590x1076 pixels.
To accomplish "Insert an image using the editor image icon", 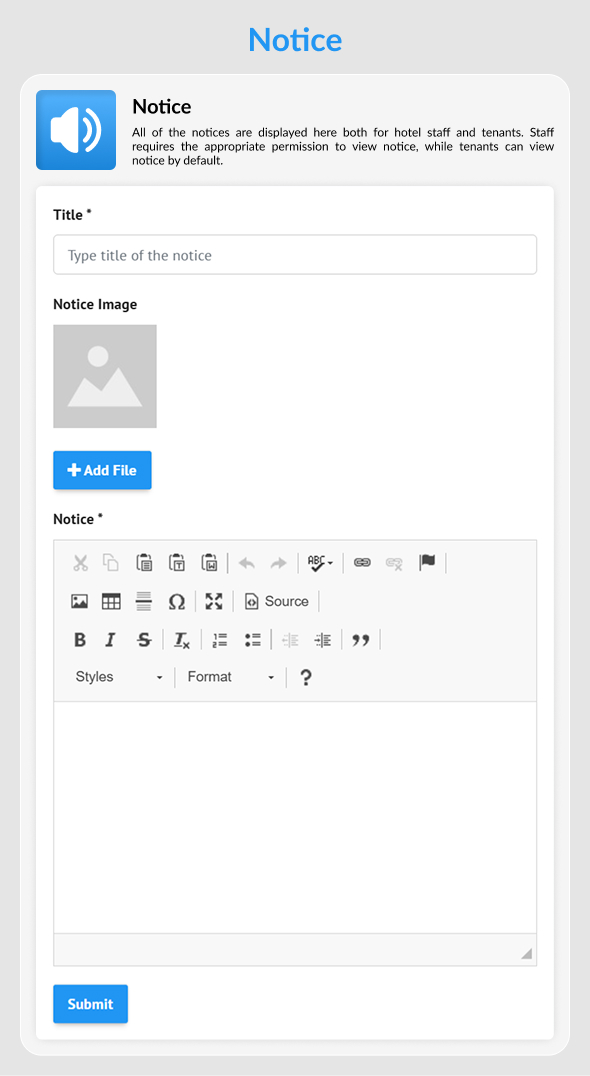I will [80, 602].
